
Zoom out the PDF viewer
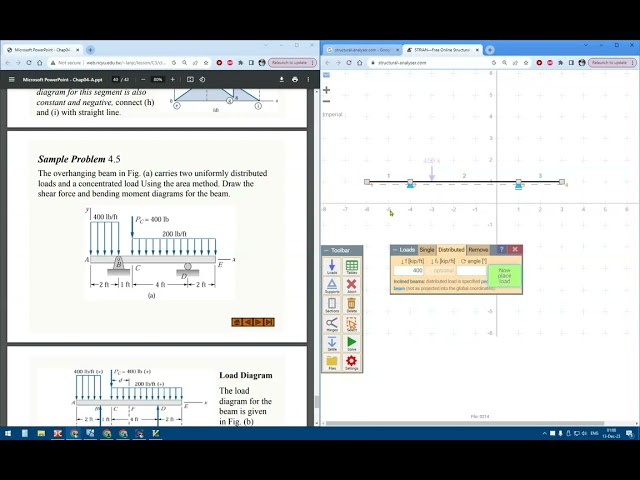tap(143, 80)
